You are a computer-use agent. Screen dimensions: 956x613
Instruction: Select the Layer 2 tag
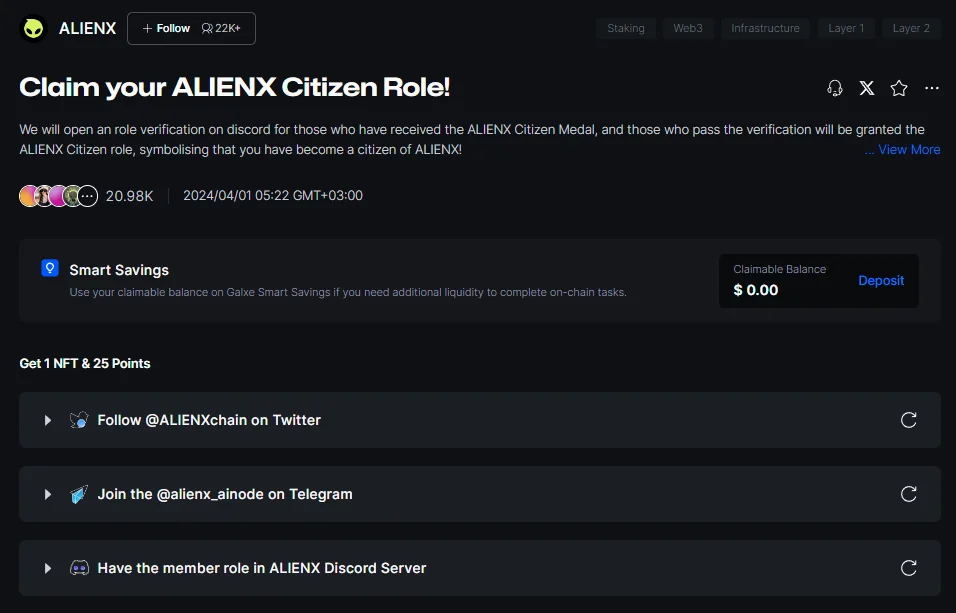[911, 28]
